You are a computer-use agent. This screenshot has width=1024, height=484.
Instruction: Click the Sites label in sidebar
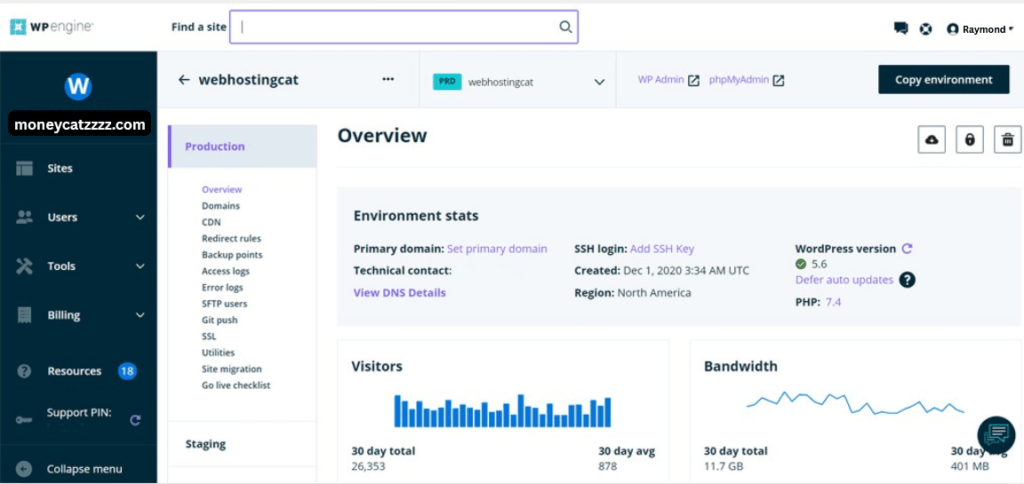click(60, 169)
